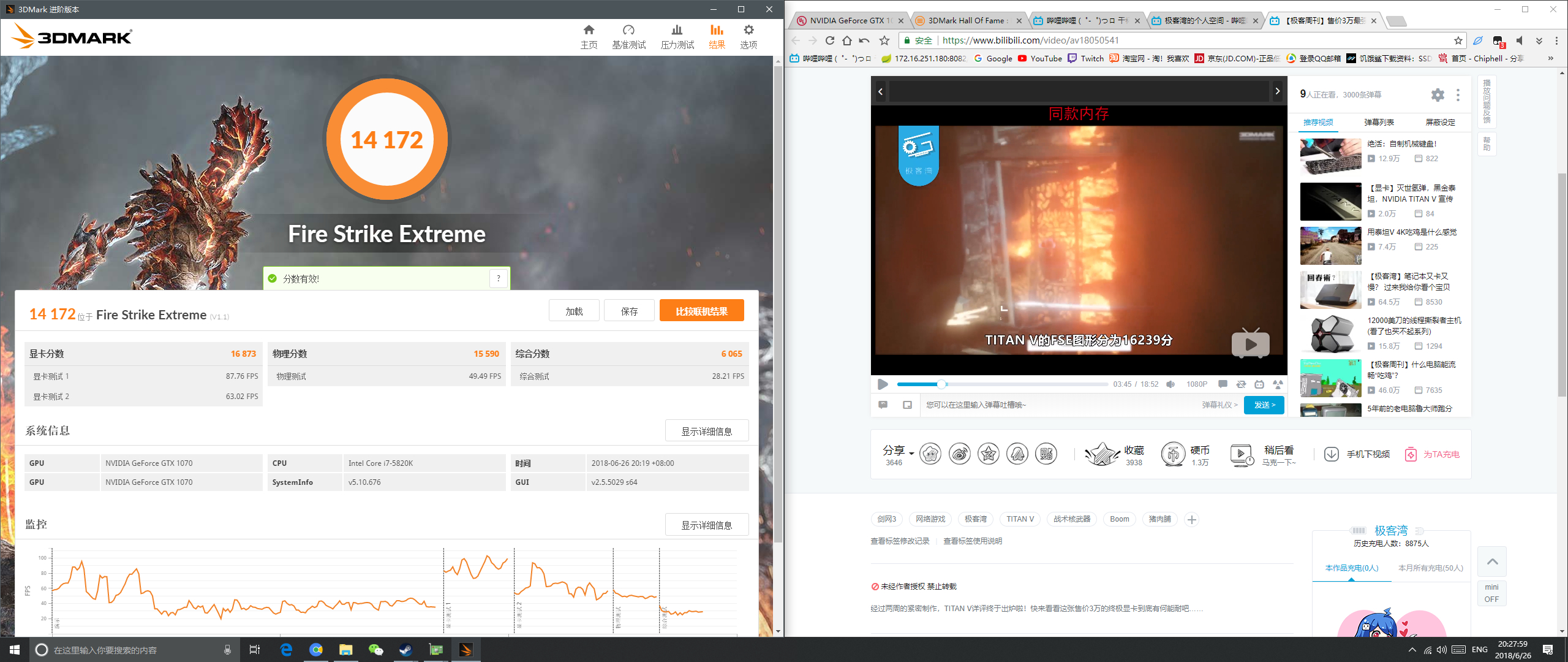1568x662 pixels.
Task: Switch to the 弹幕列表 tab
Action: 1379,123
